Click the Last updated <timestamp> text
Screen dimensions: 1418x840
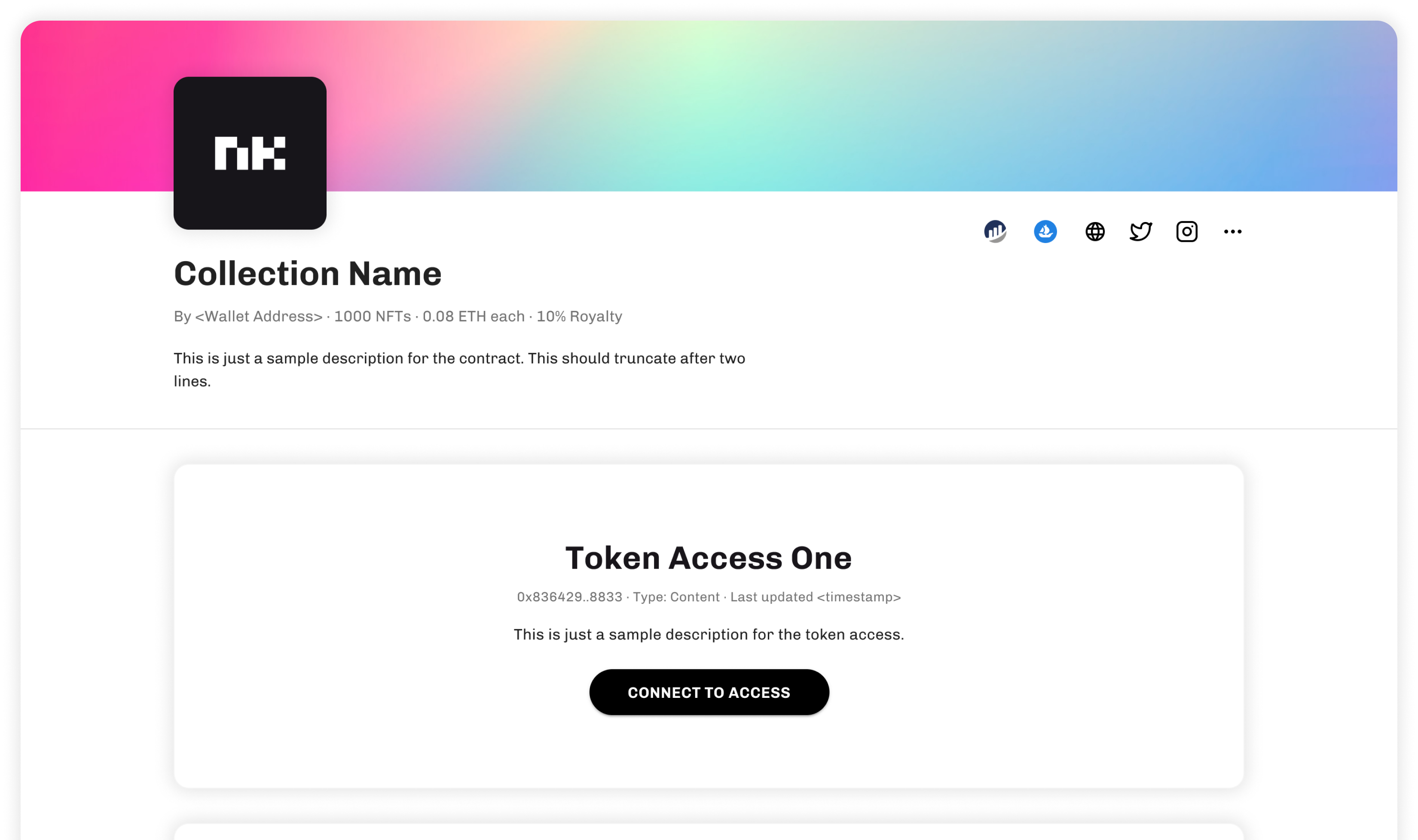815,597
